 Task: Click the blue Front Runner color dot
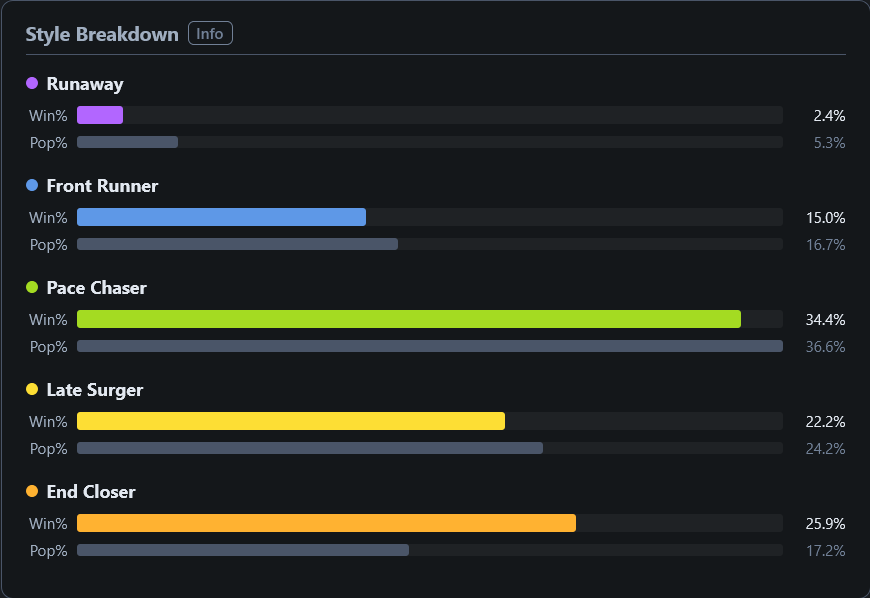(32, 185)
